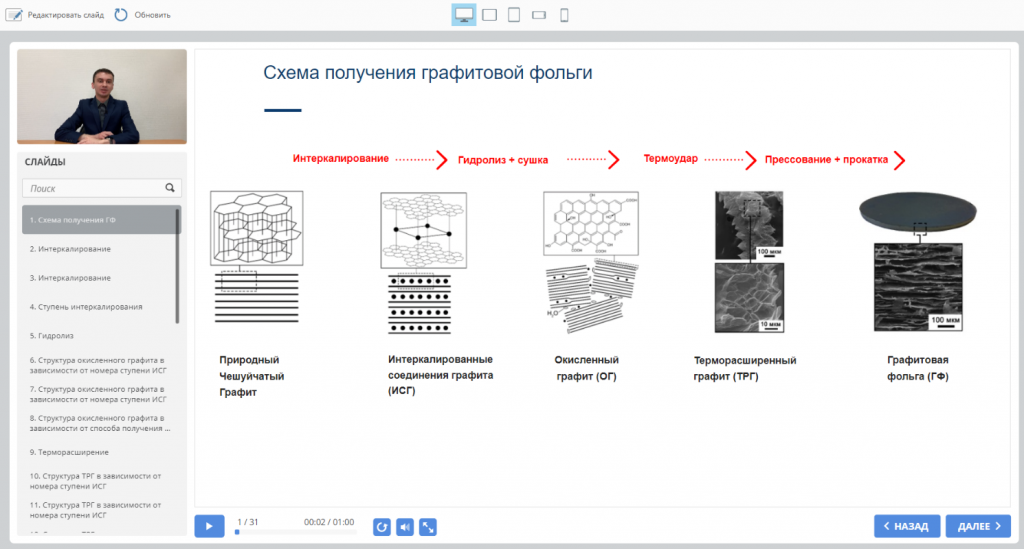Open Редактировать слайд link
The height and width of the screenshot is (549, 1024).
click(65, 15)
